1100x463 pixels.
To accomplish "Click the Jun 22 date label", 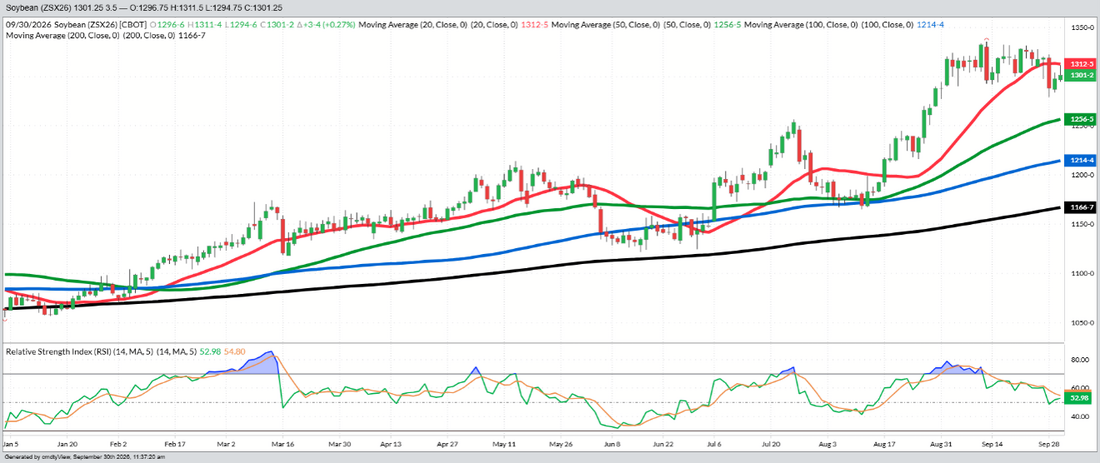I will [x=664, y=444].
